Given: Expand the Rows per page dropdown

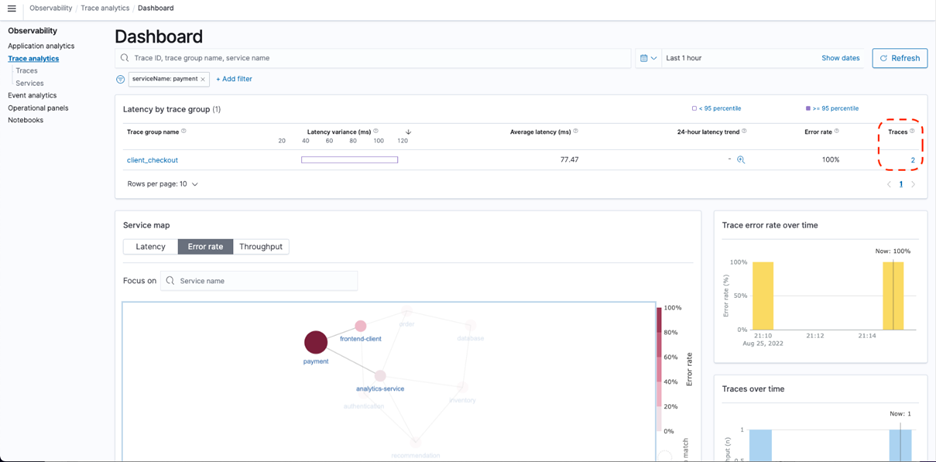Looking at the screenshot, I should (162, 184).
